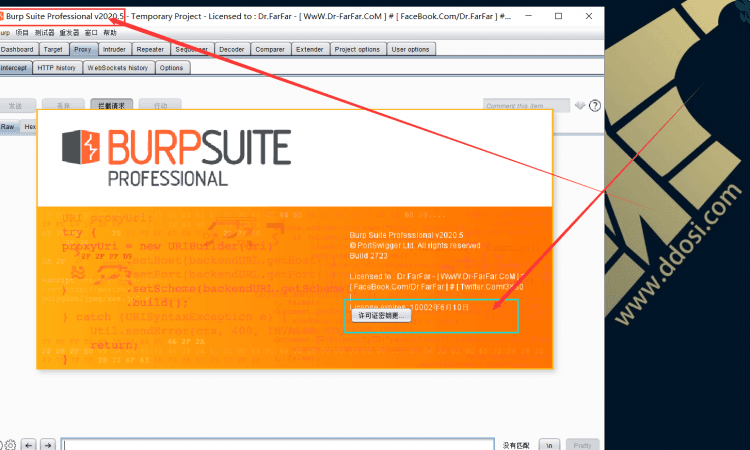Viewport: 750px width, 450px height.
Task: Open the Proxy Options sub-tab
Action: click(172, 68)
